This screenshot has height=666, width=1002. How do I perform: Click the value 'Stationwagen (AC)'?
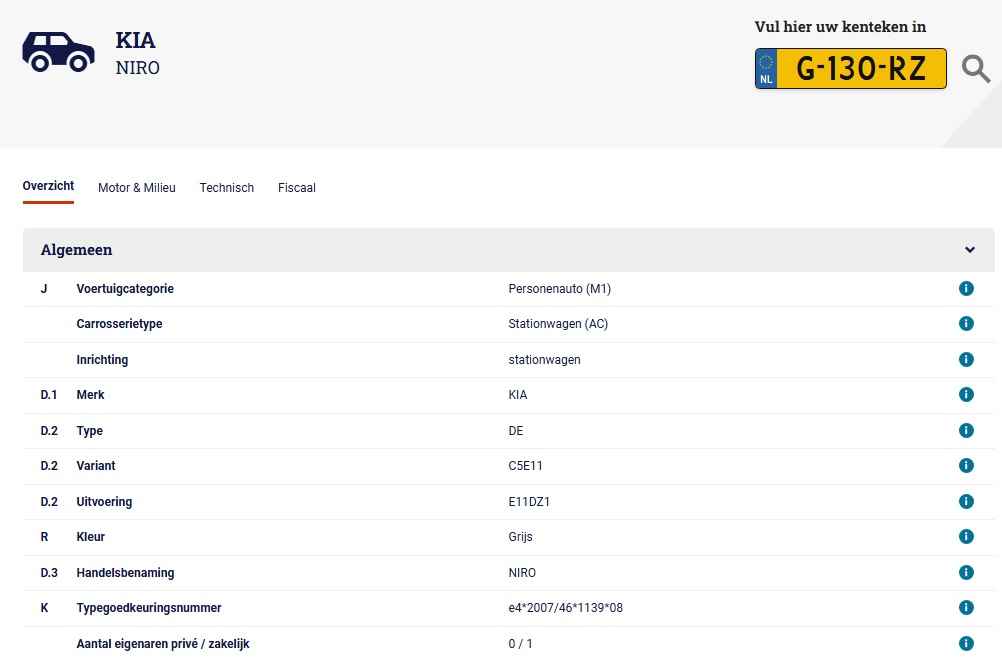click(558, 324)
